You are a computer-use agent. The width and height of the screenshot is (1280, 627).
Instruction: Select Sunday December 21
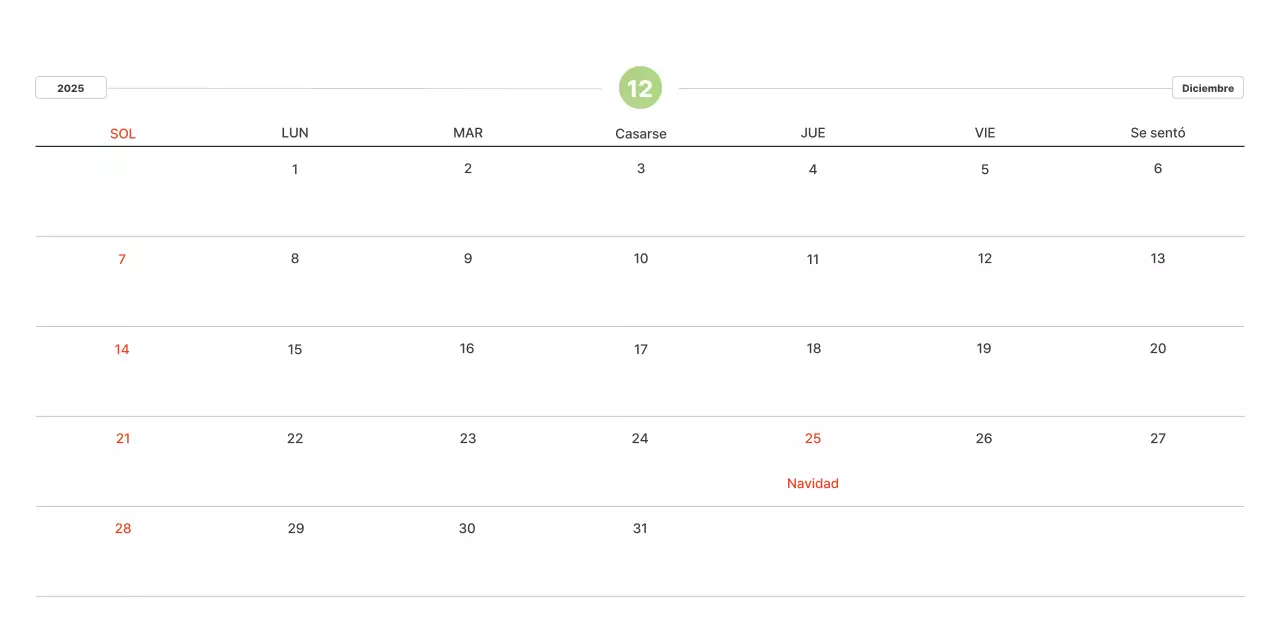coord(123,438)
